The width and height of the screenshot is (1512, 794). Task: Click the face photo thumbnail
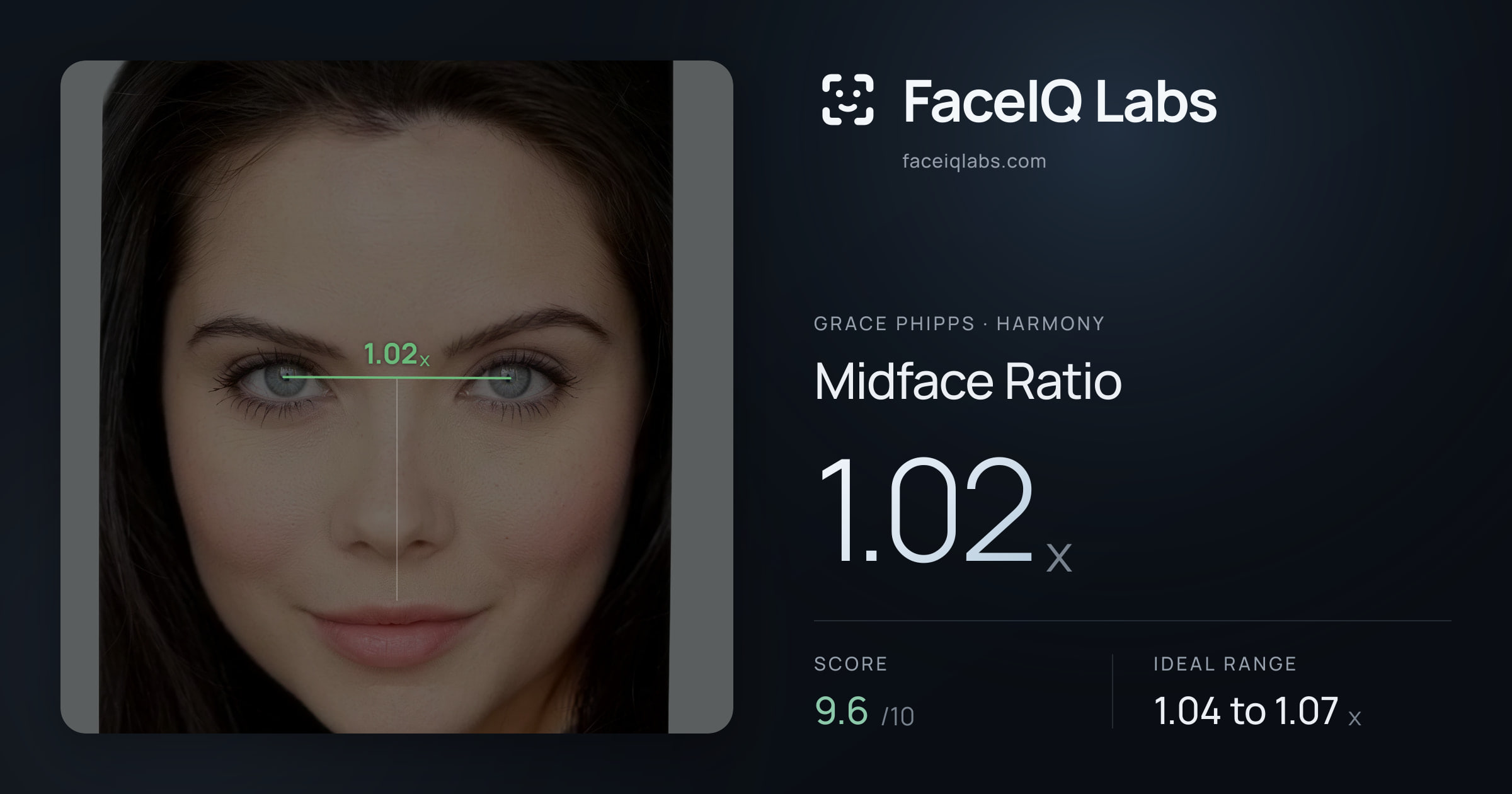click(397, 397)
